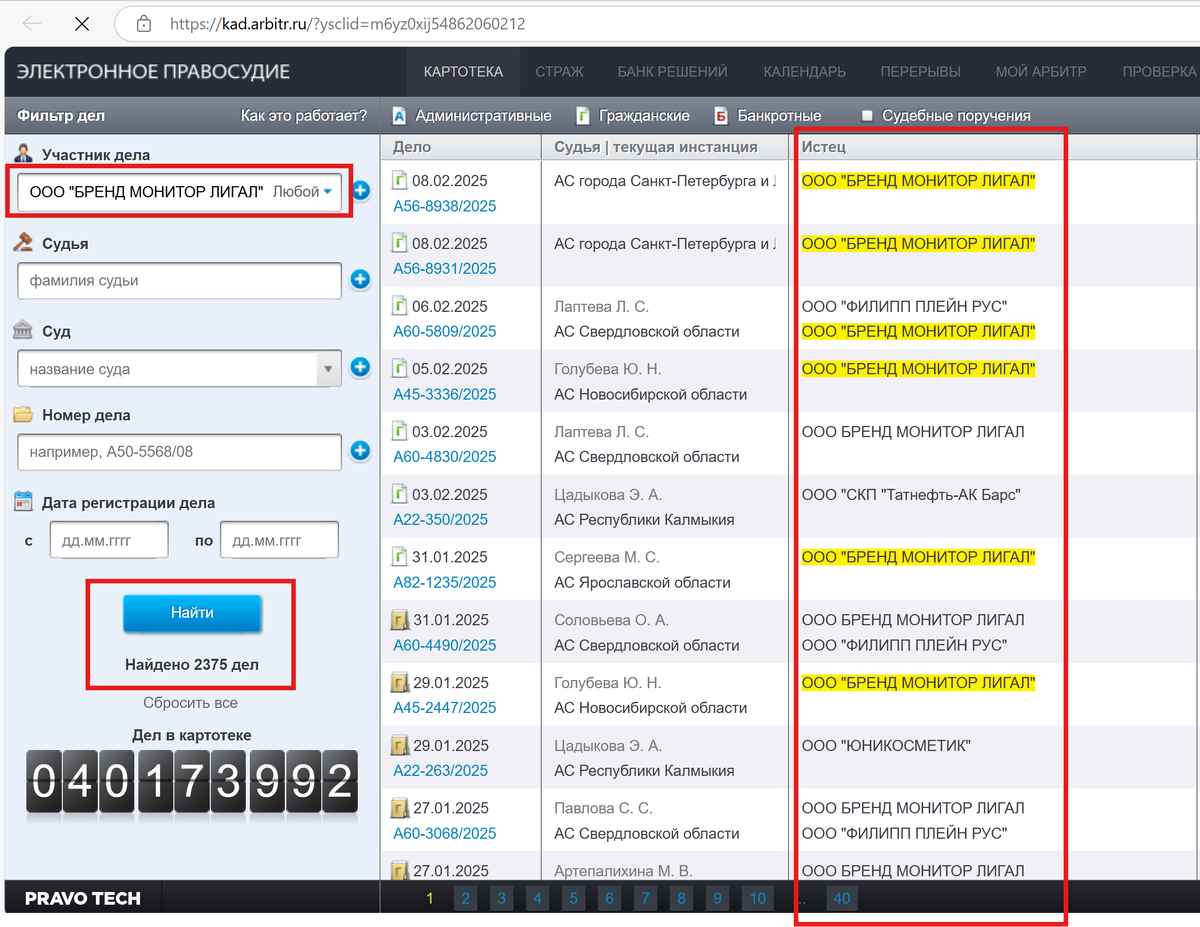
Task: Click the end date field after по
Action: [x=279, y=540]
